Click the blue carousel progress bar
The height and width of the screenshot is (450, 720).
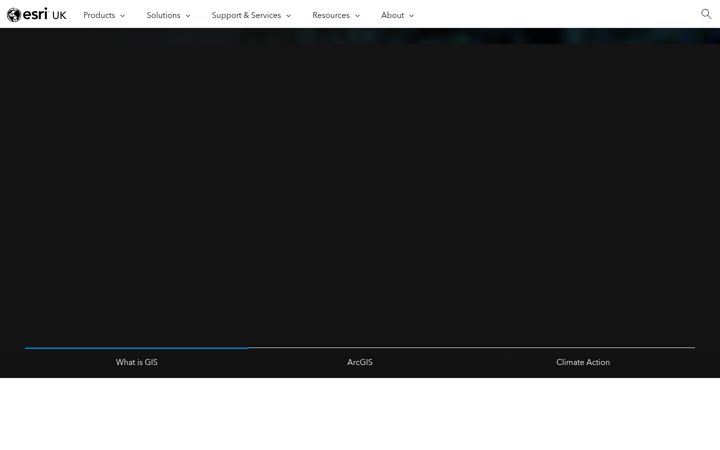click(136, 348)
